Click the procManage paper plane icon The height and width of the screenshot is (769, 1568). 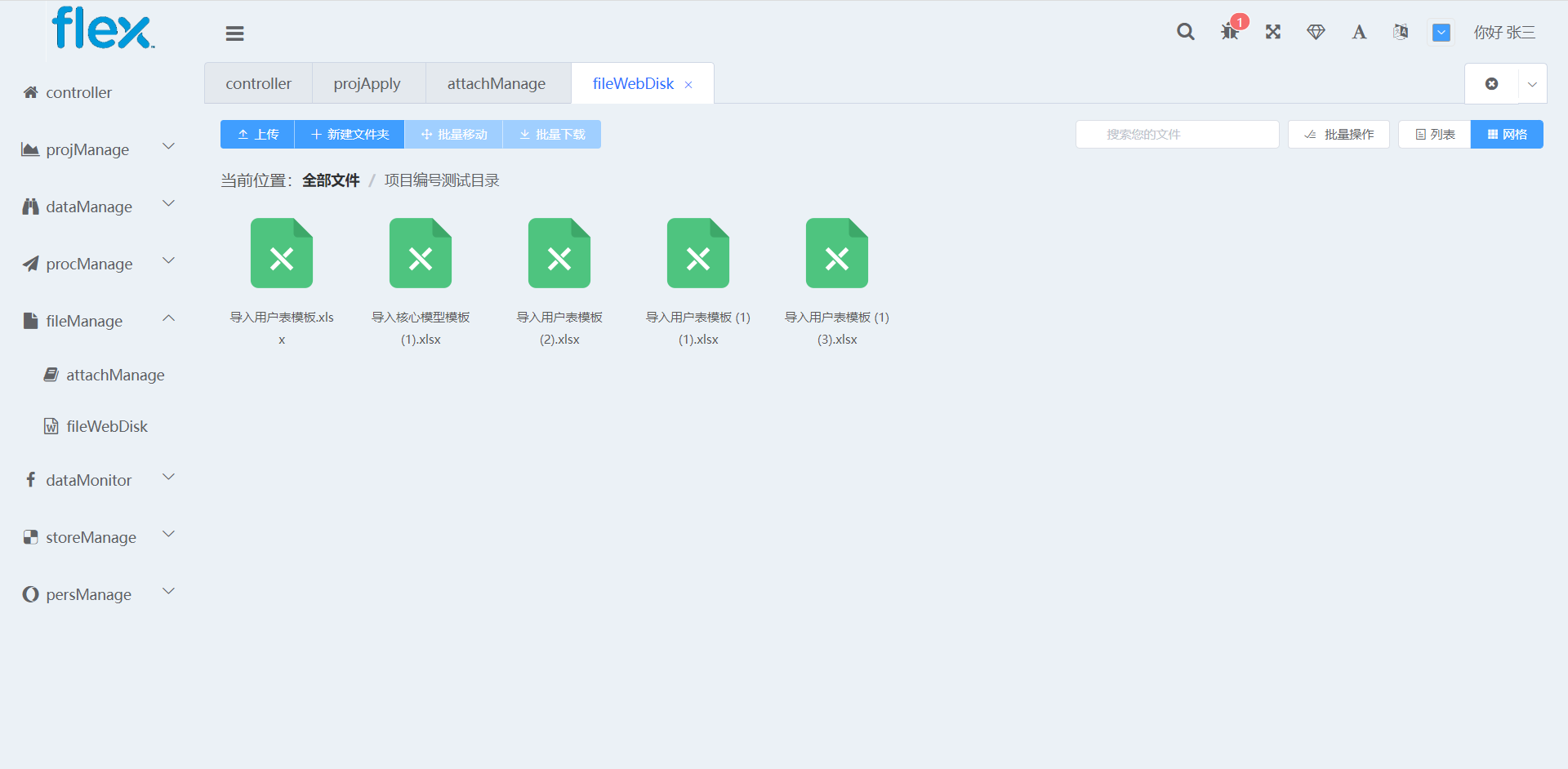(30, 264)
